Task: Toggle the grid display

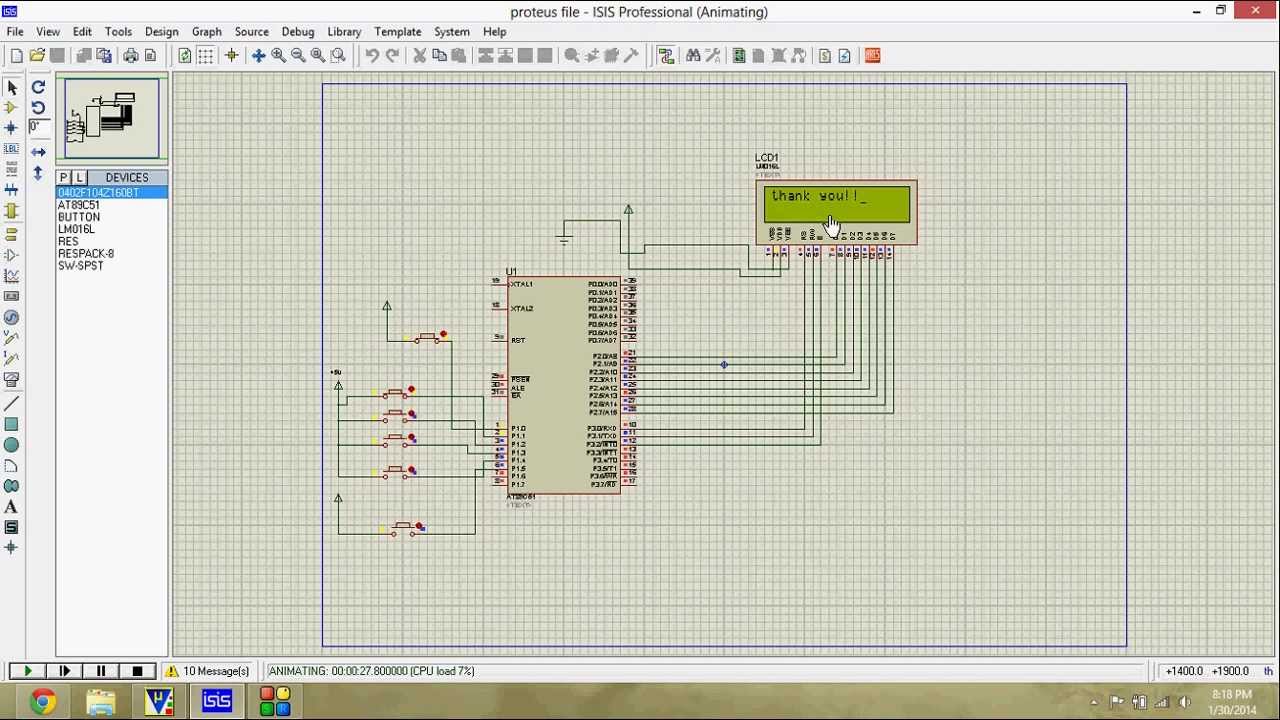Action: tap(205, 56)
